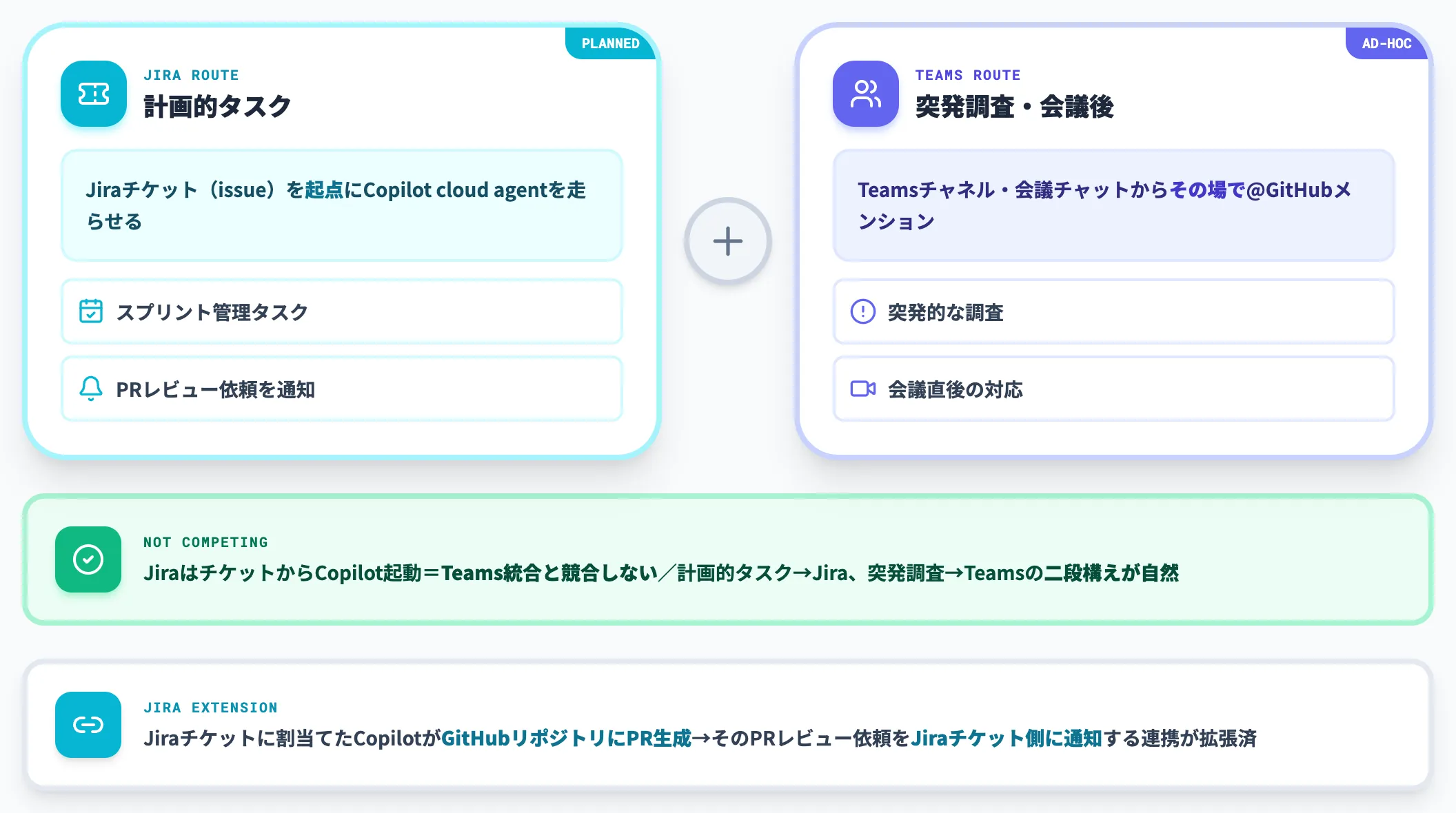Screen dimensions: 1456x813
Task: Click the Jira ticket icon tile
Action: pyautogui.click(x=94, y=94)
